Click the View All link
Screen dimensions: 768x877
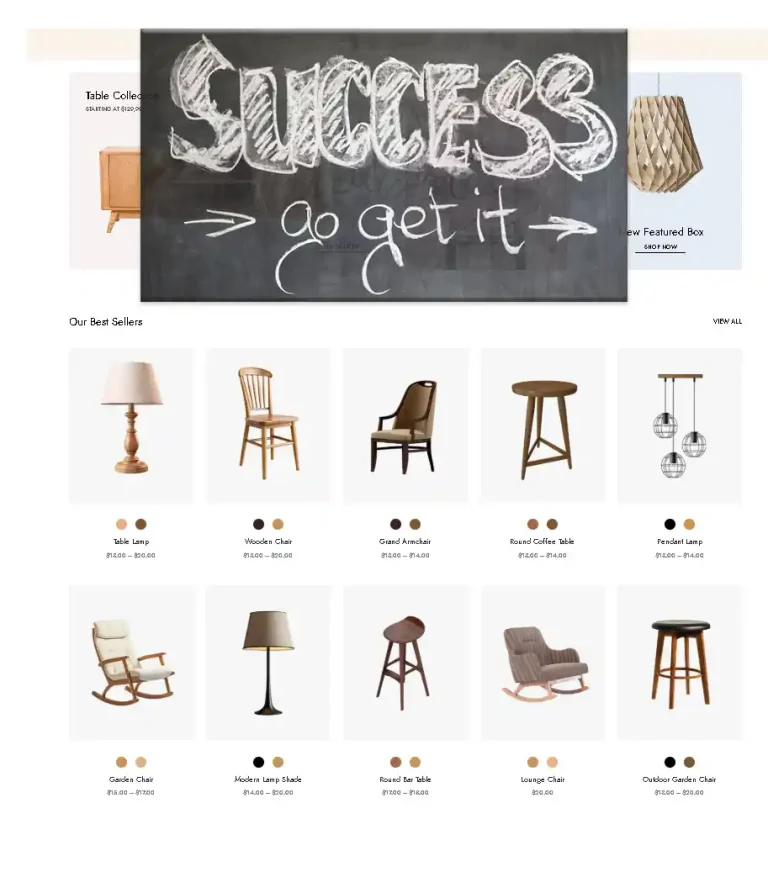tap(727, 322)
